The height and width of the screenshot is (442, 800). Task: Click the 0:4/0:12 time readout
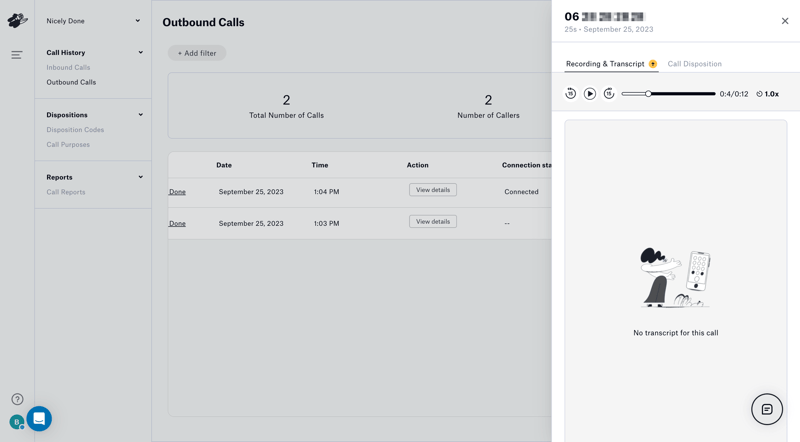click(734, 94)
